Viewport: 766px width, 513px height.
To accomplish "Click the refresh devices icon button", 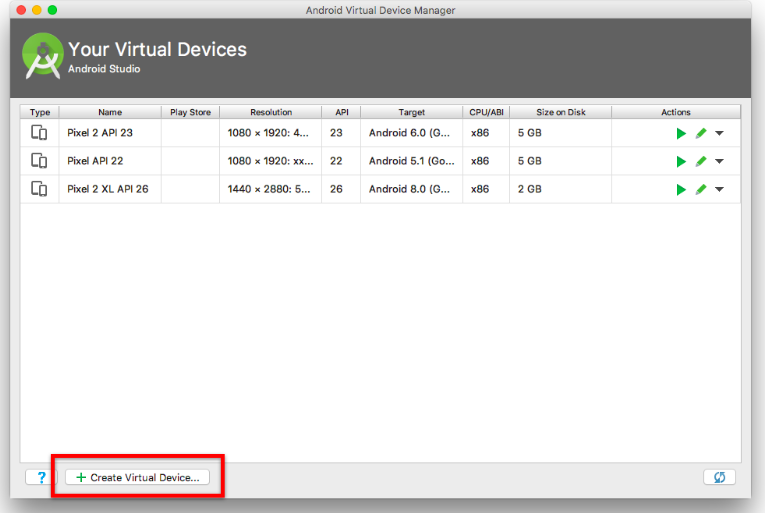I will pos(718,477).
